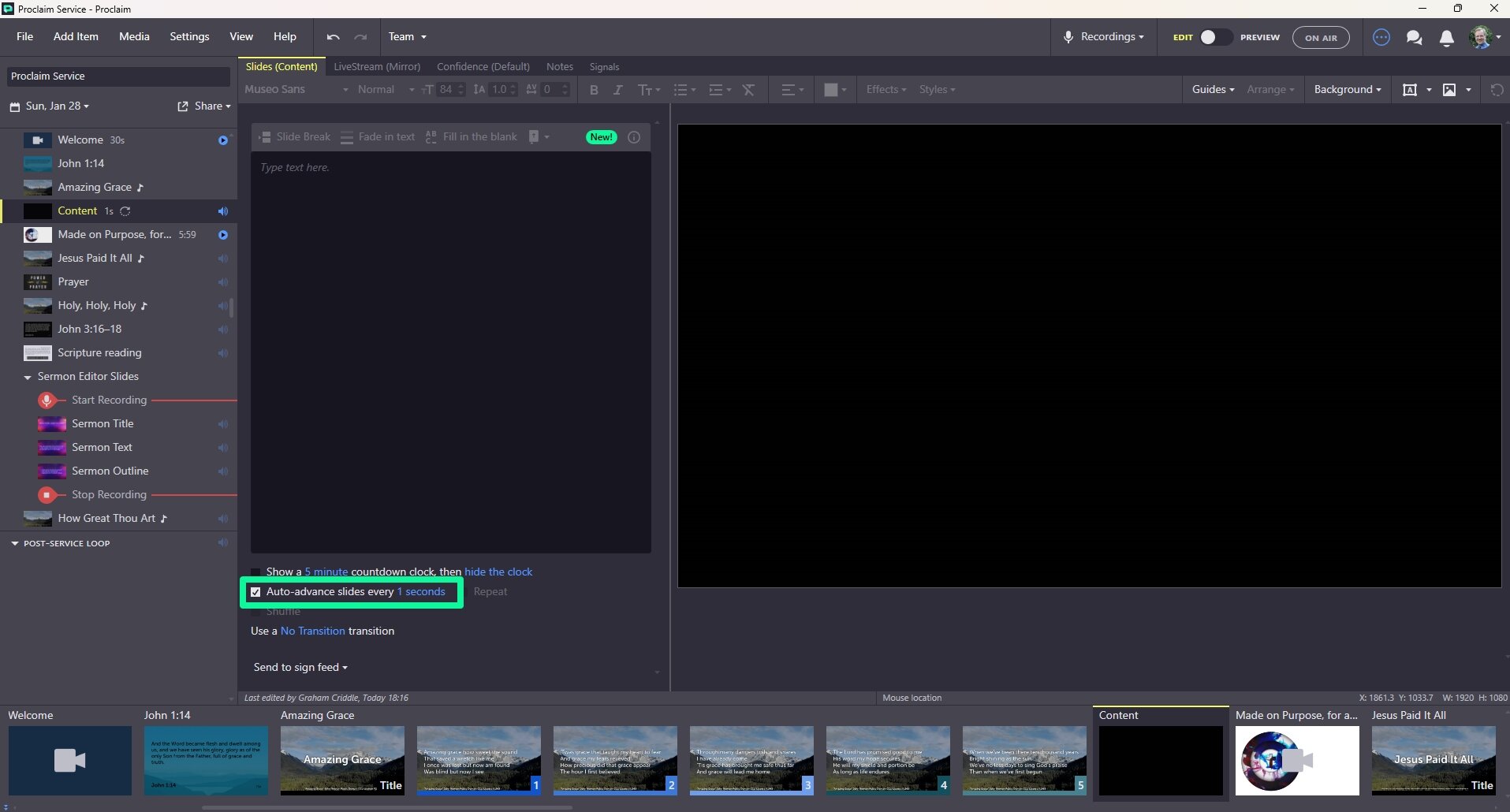Select the Amazing Grace Title thumbnail
Image resolution: width=1510 pixels, height=812 pixels.
click(x=342, y=759)
